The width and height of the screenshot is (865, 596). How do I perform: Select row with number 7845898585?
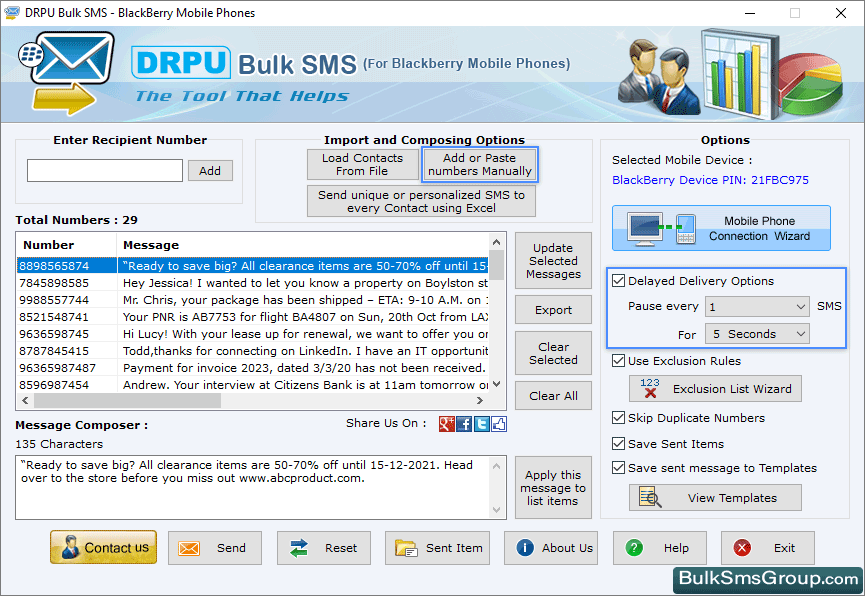point(253,283)
